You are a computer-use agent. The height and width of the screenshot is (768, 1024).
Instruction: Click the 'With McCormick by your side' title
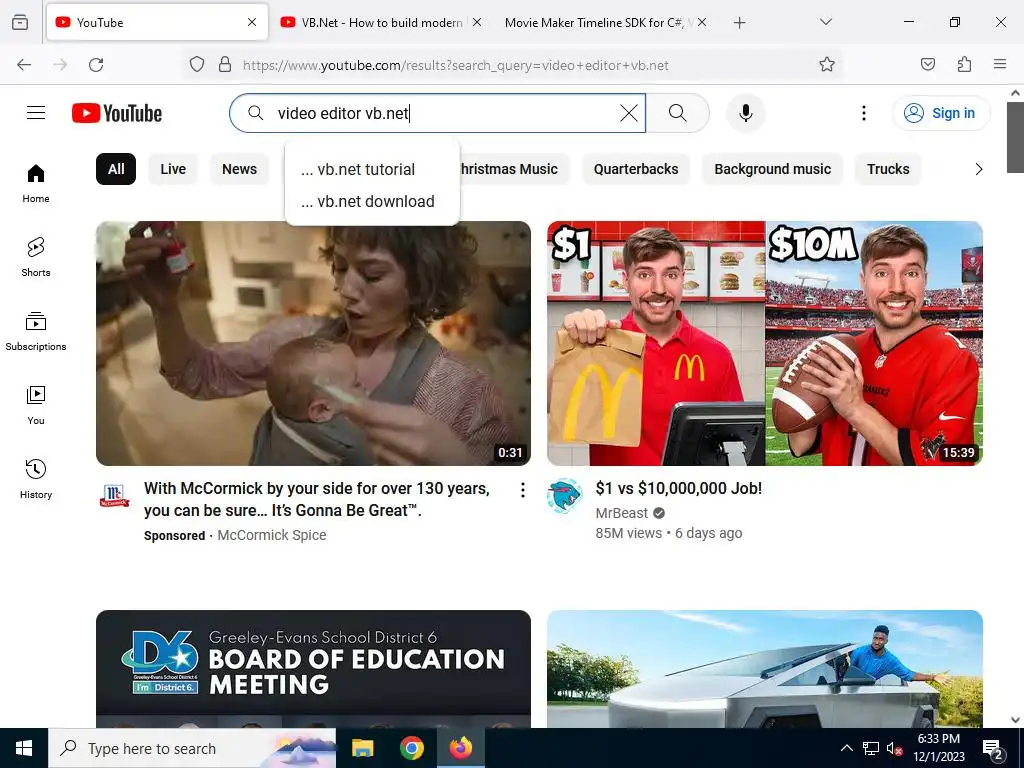(x=317, y=499)
